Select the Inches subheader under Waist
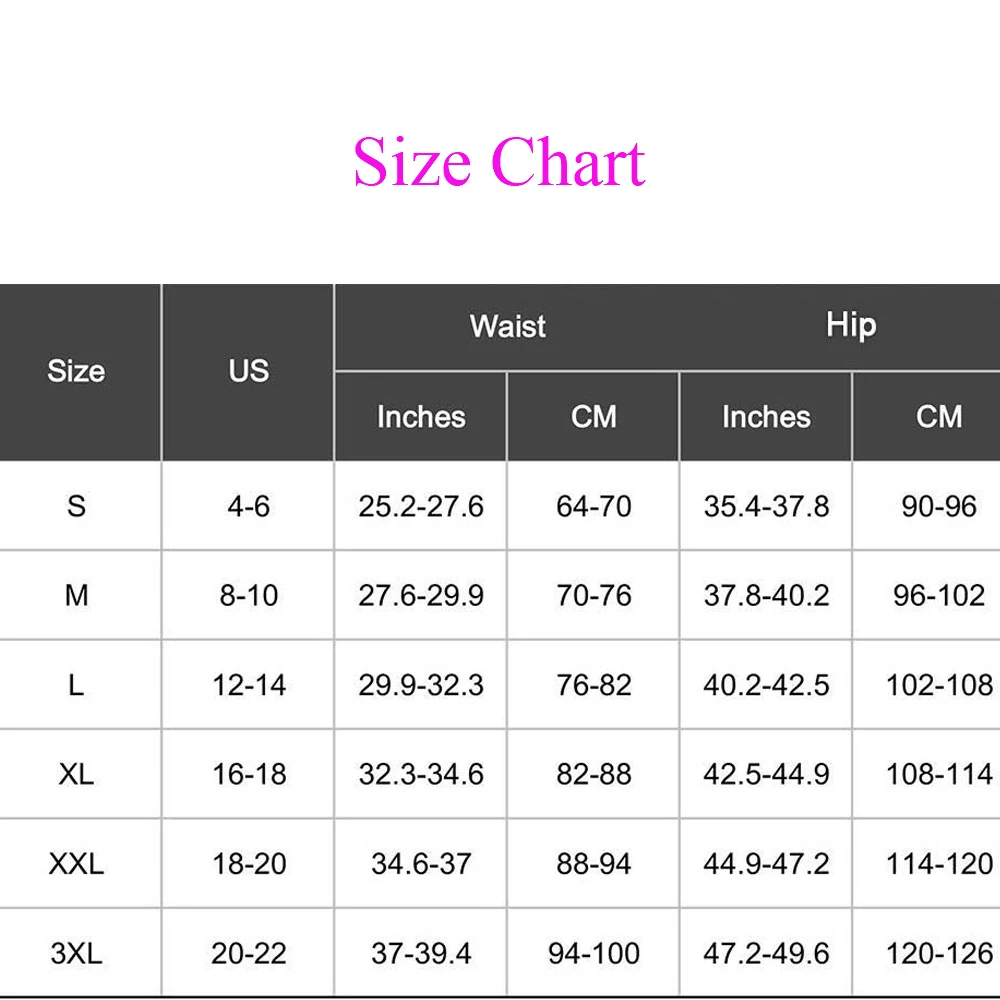This screenshot has width=1000, height=1000. pos(421,417)
